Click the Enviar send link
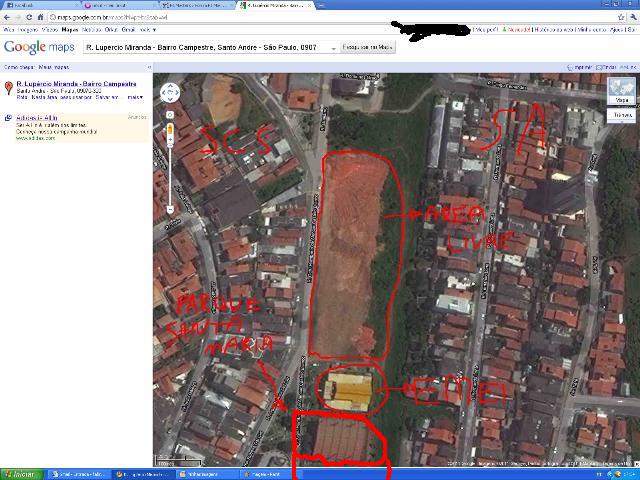 pyautogui.click(x=607, y=67)
